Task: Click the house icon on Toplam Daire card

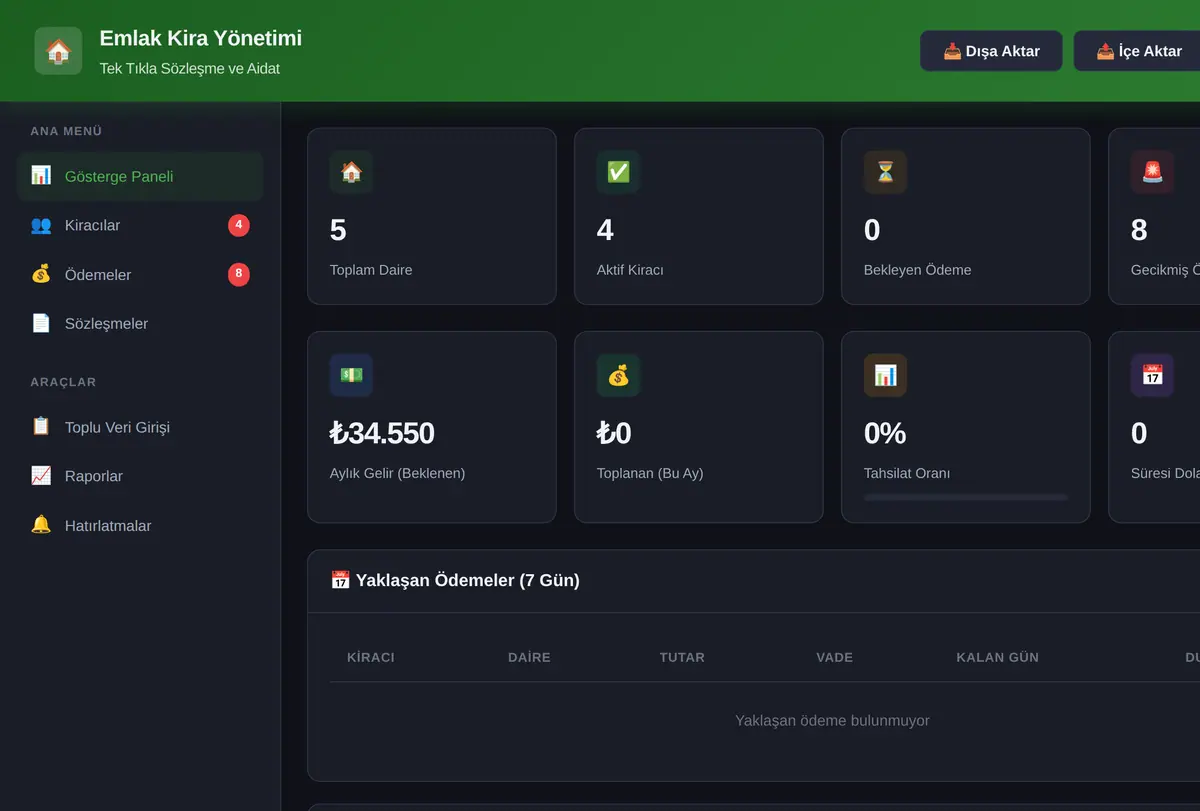Action: coord(351,172)
